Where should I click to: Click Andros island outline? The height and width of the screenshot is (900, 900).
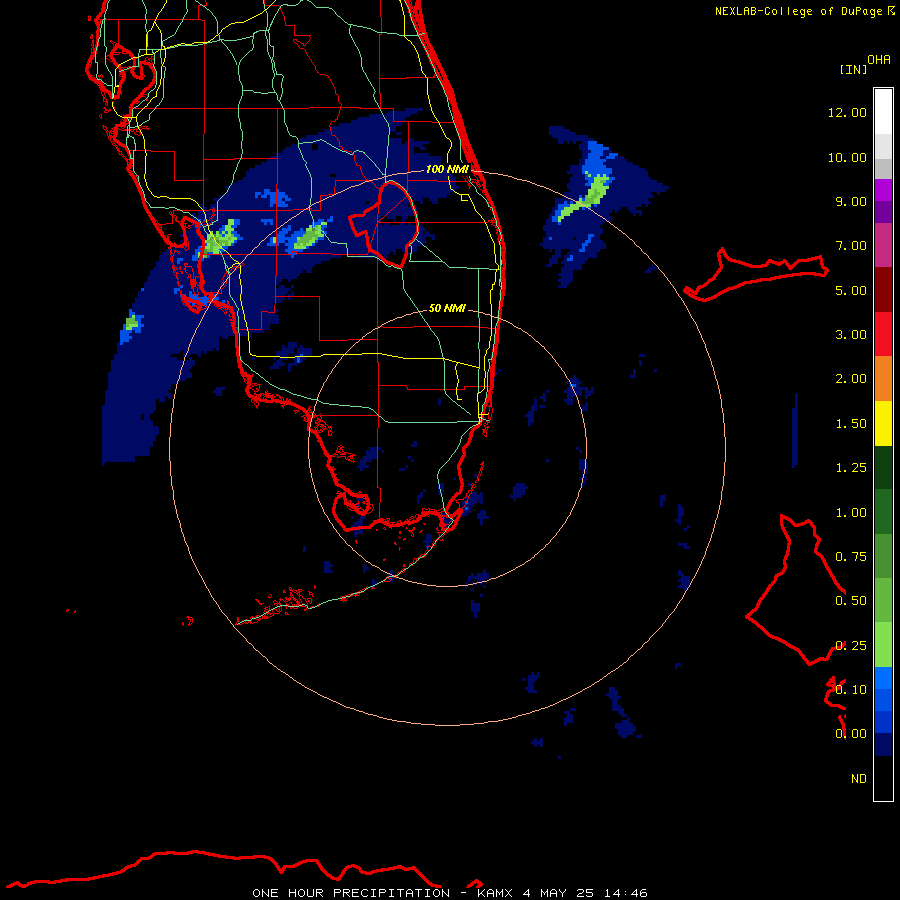coord(796,589)
